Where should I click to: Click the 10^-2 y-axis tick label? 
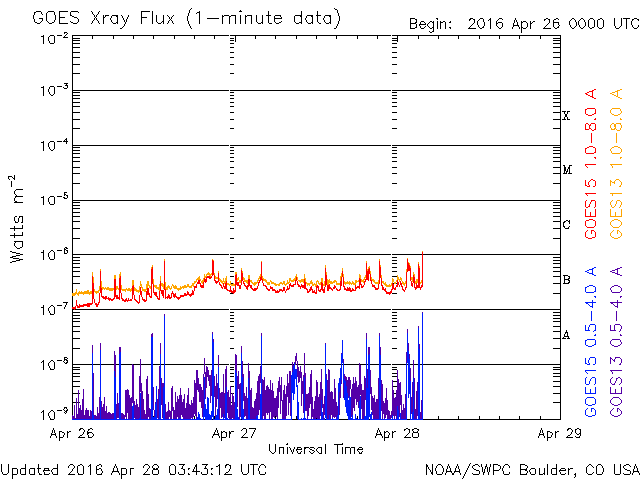coord(55,40)
